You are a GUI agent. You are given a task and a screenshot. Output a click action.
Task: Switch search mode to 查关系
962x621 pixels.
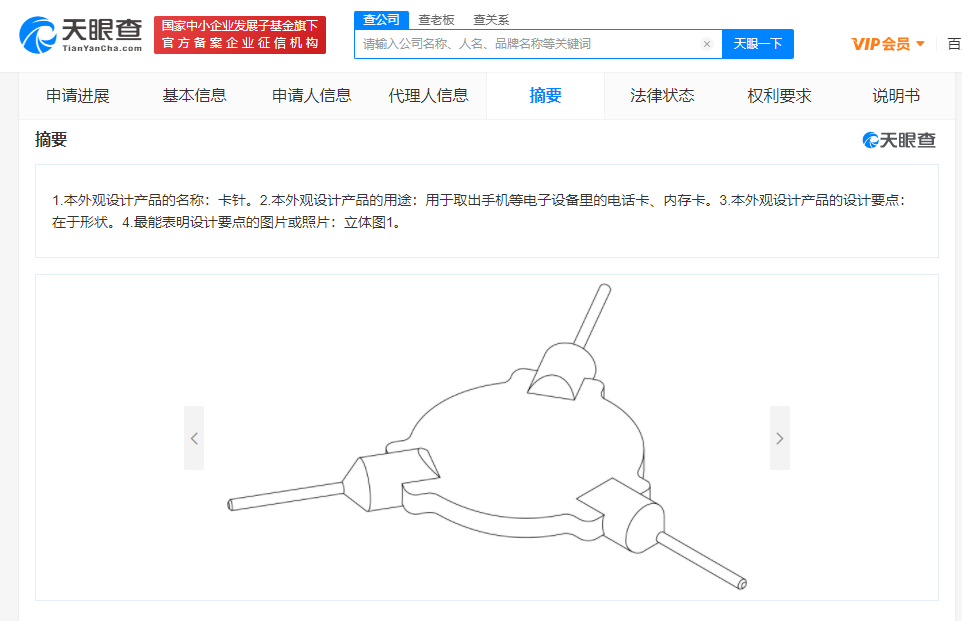click(x=491, y=20)
